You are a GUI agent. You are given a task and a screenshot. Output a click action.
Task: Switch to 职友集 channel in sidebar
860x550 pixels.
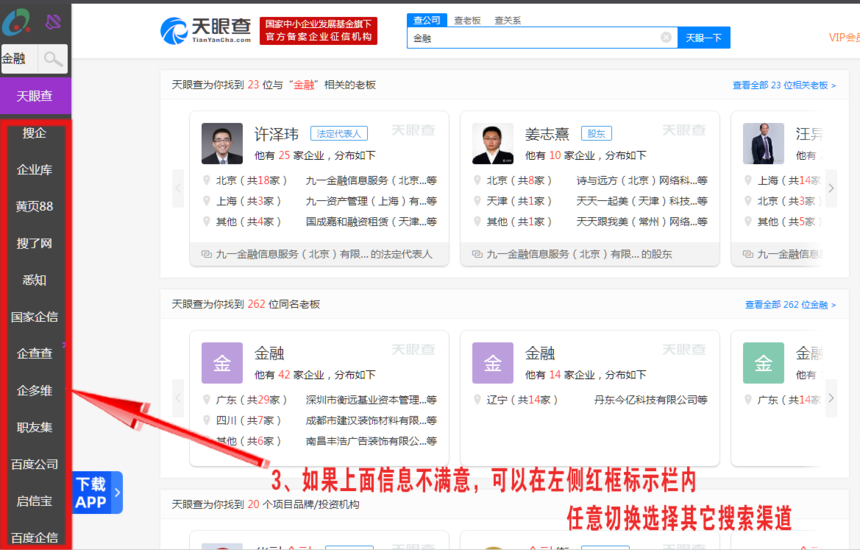[34, 427]
